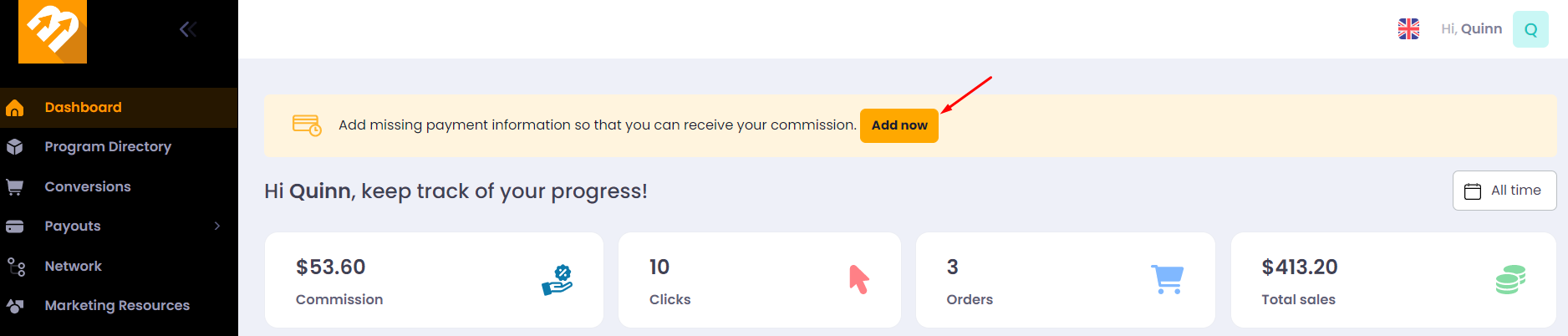1568x336 pixels.
Task: Click the UK flag language selector
Action: point(1408,29)
